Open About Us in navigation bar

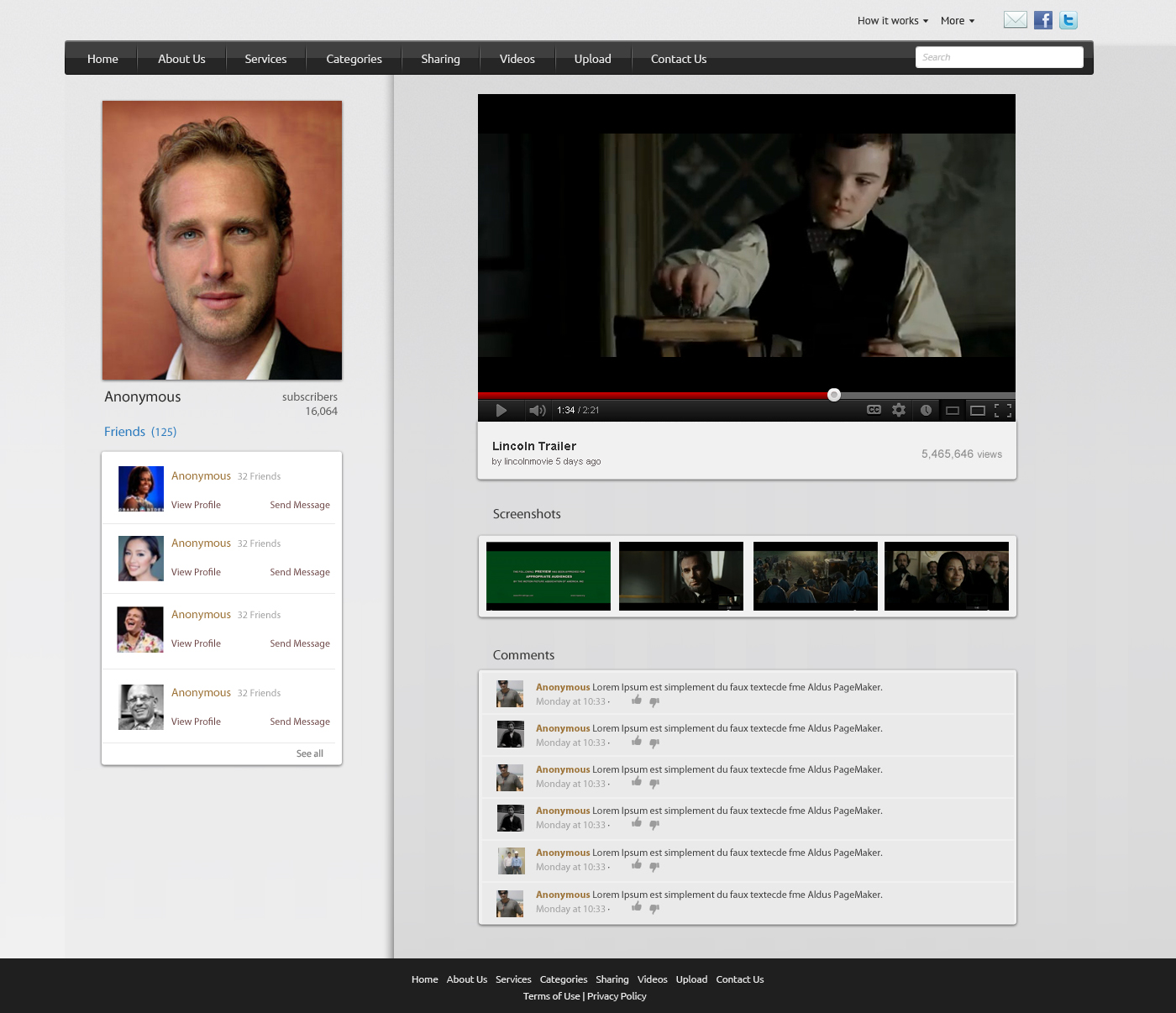point(181,59)
